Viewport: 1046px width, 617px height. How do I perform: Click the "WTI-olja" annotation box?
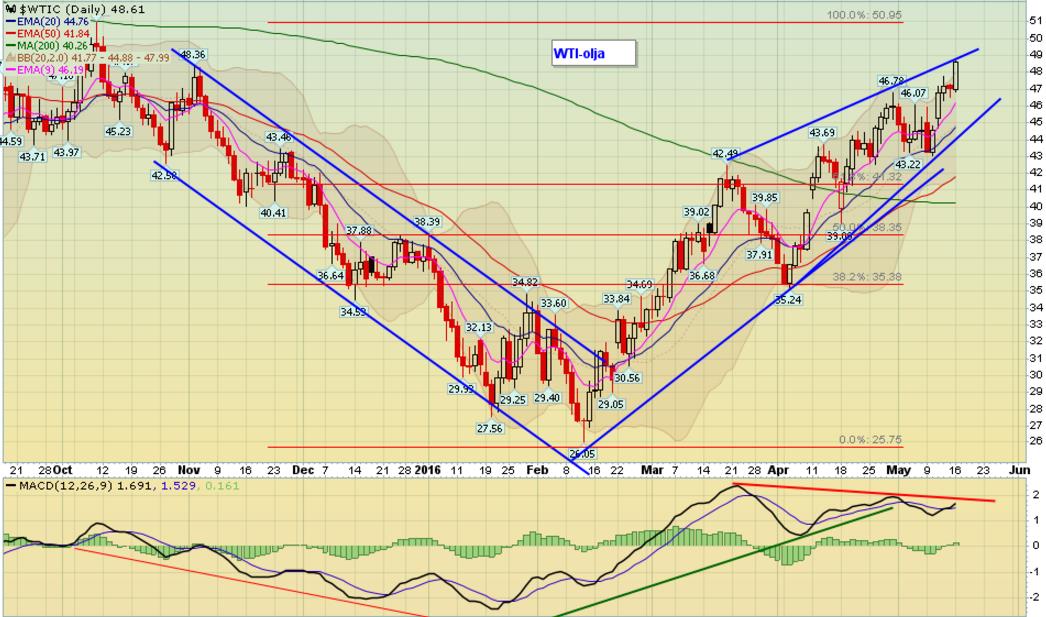[x=593, y=53]
